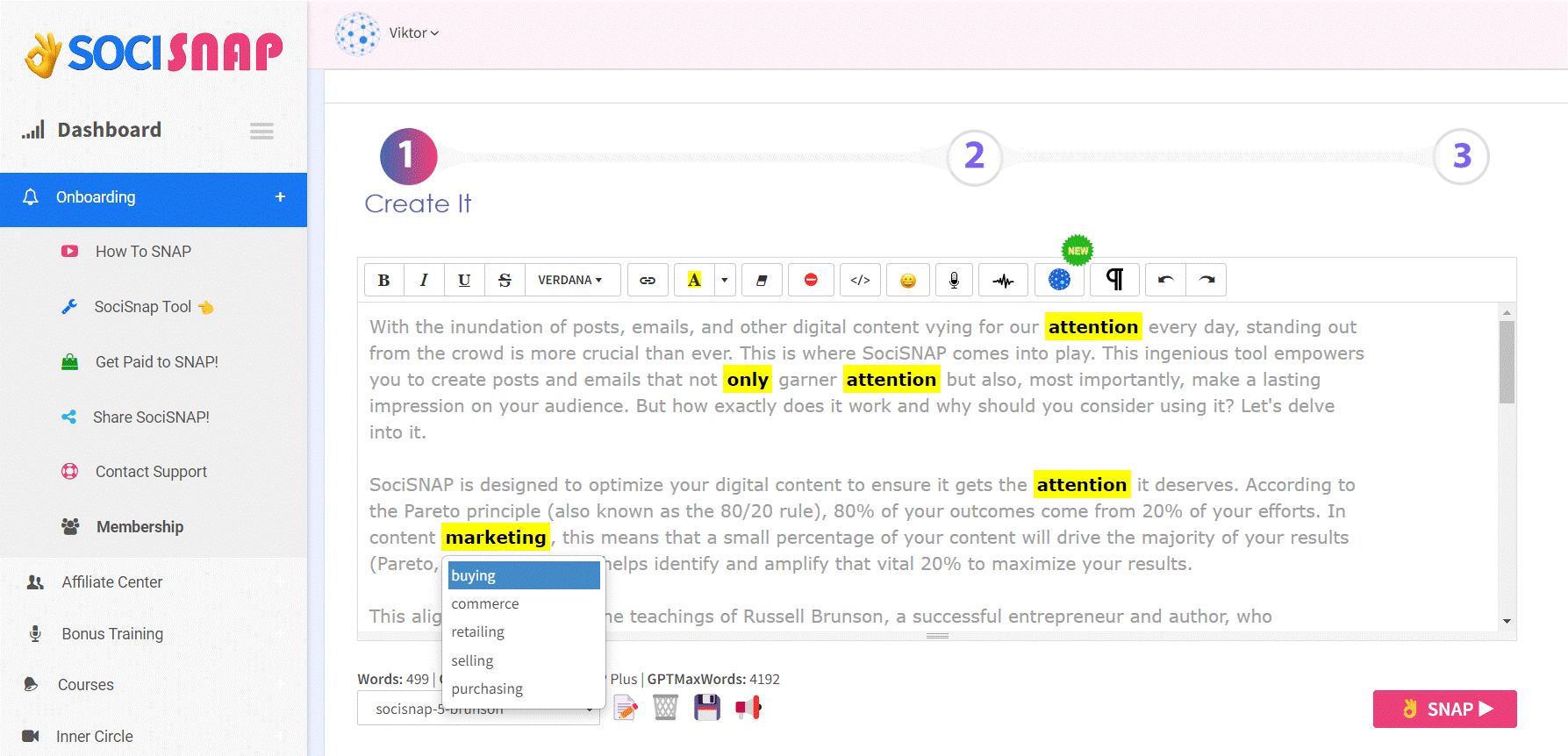1568x756 pixels.
Task: Click the editor scrollbar up arrow
Action: click(x=1507, y=312)
